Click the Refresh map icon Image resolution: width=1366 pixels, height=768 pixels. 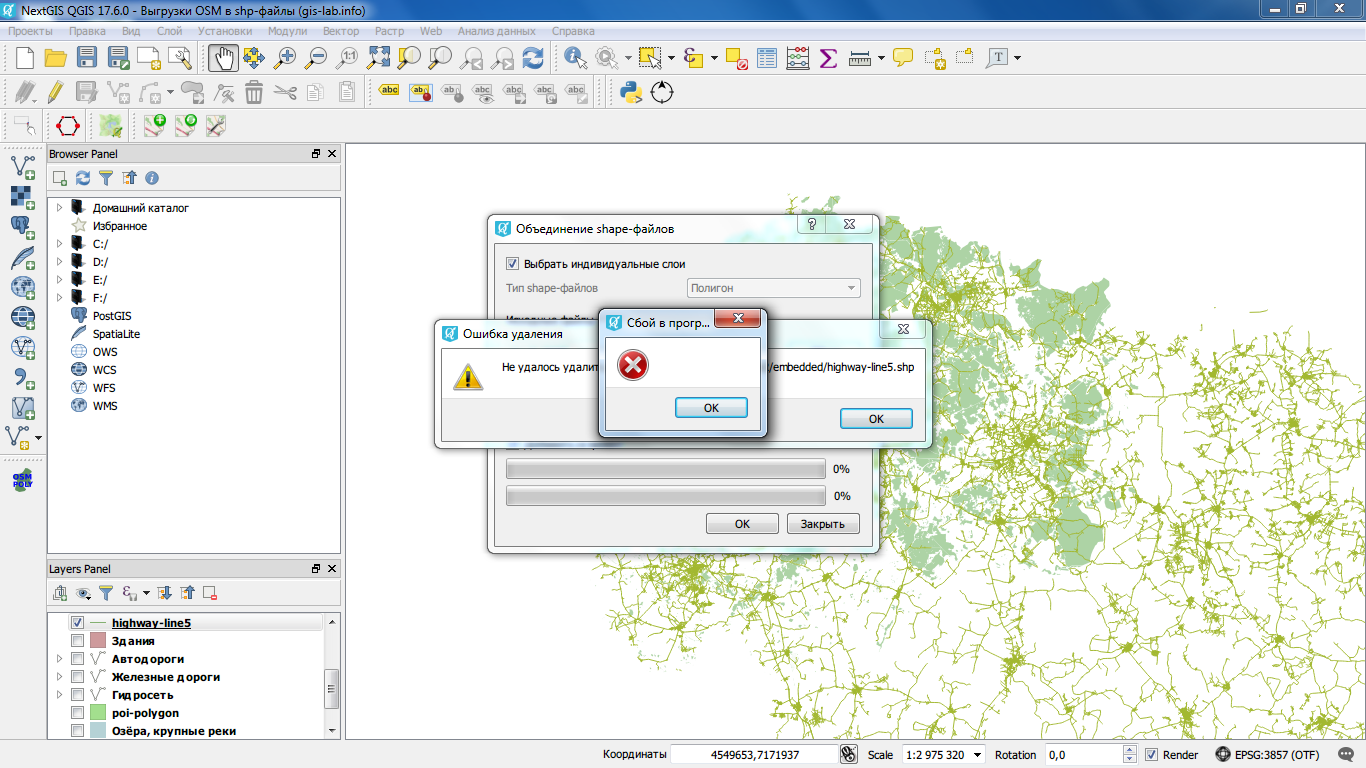pyautogui.click(x=534, y=58)
